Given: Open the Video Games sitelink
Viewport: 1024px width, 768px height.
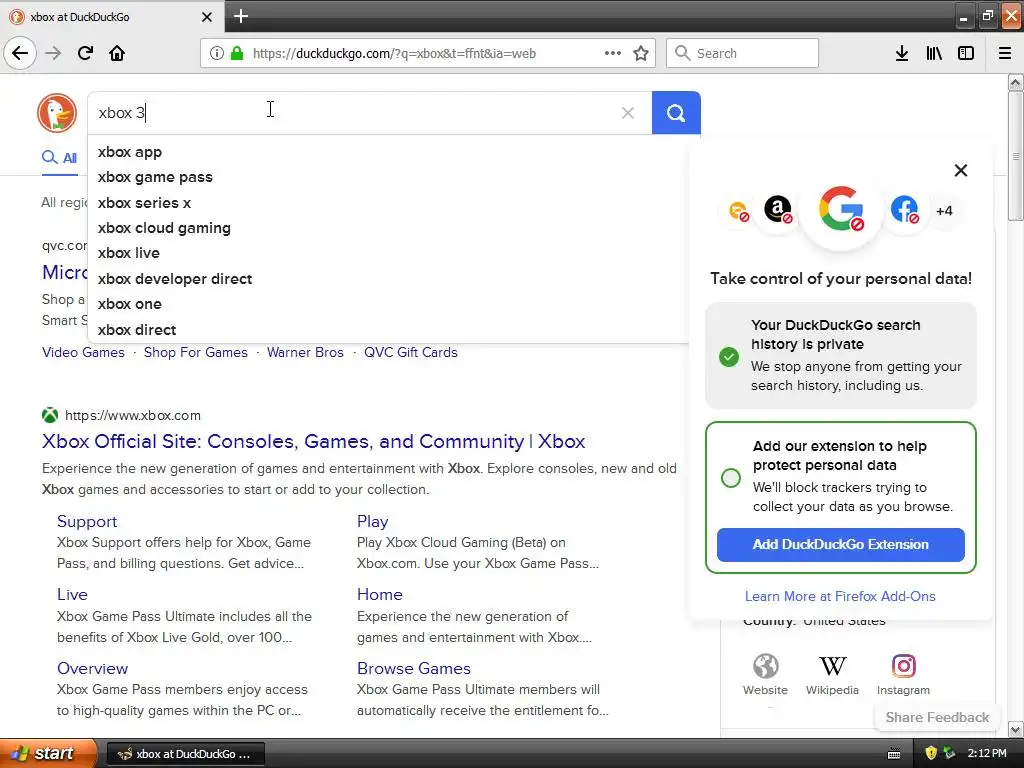Looking at the screenshot, I should [x=83, y=352].
